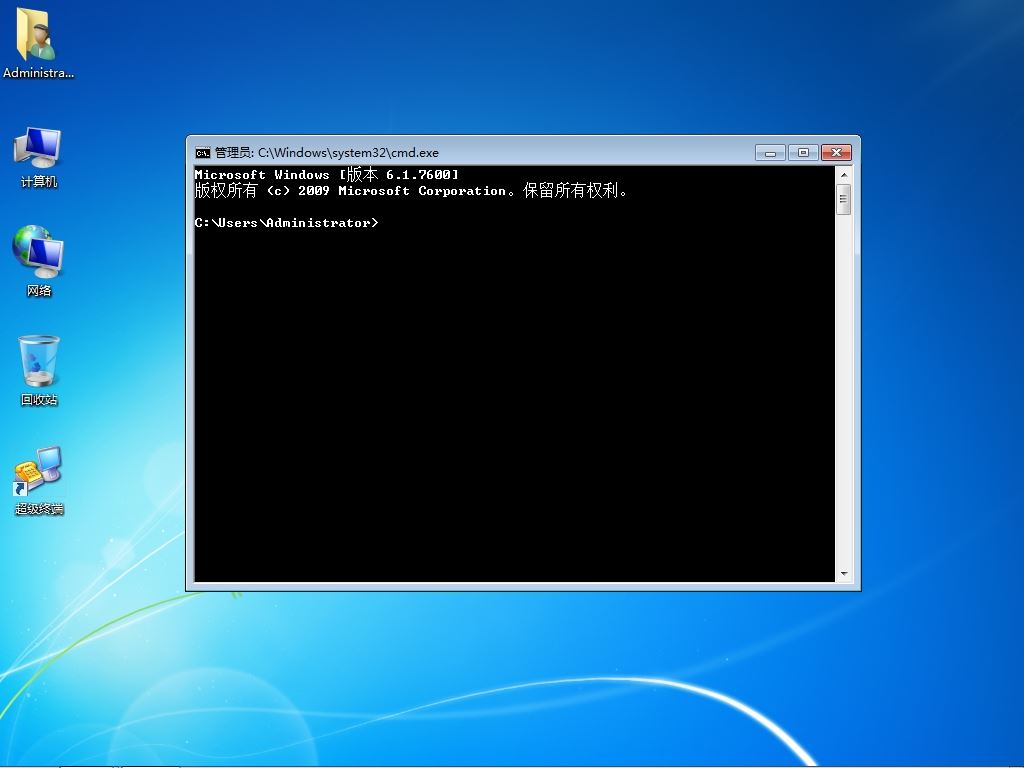Select the 回收站 recycle bin icon
Screen dimensions: 1024x768
click(39, 371)
